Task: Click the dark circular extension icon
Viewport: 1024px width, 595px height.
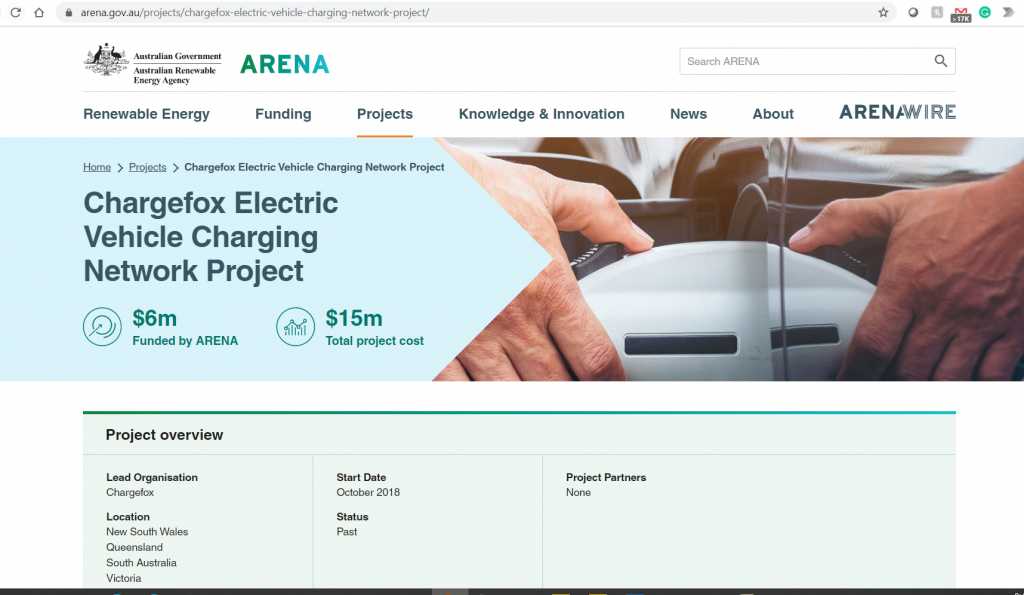Action: (913, 12)
